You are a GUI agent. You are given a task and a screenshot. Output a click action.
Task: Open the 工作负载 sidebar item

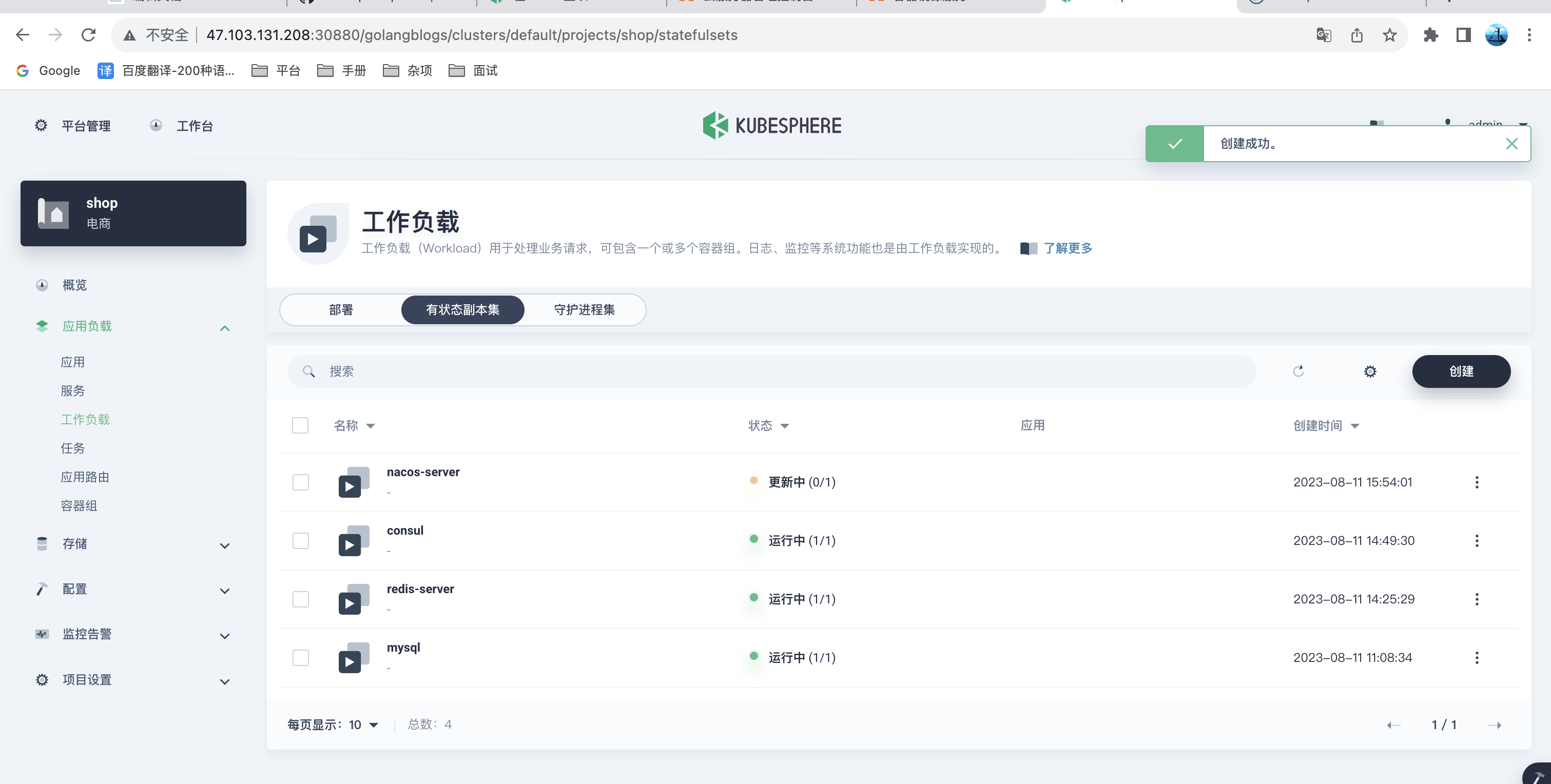click(85, 419)
